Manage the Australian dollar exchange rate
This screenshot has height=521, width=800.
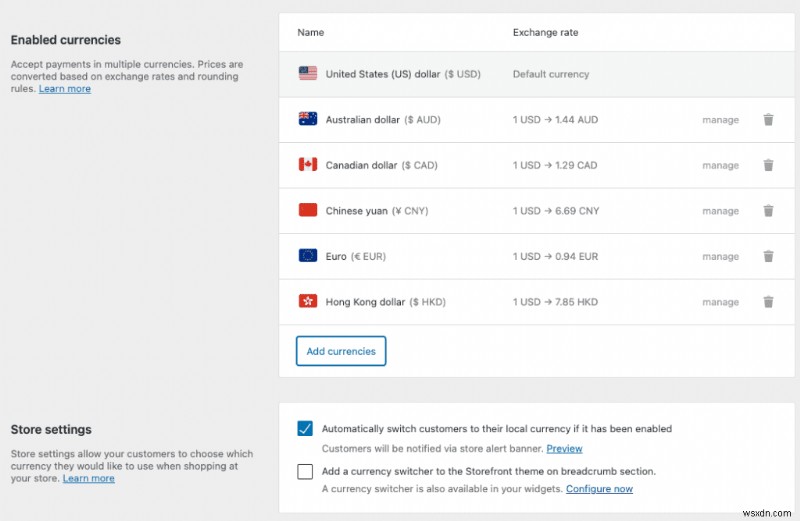(x=720, y=120)
